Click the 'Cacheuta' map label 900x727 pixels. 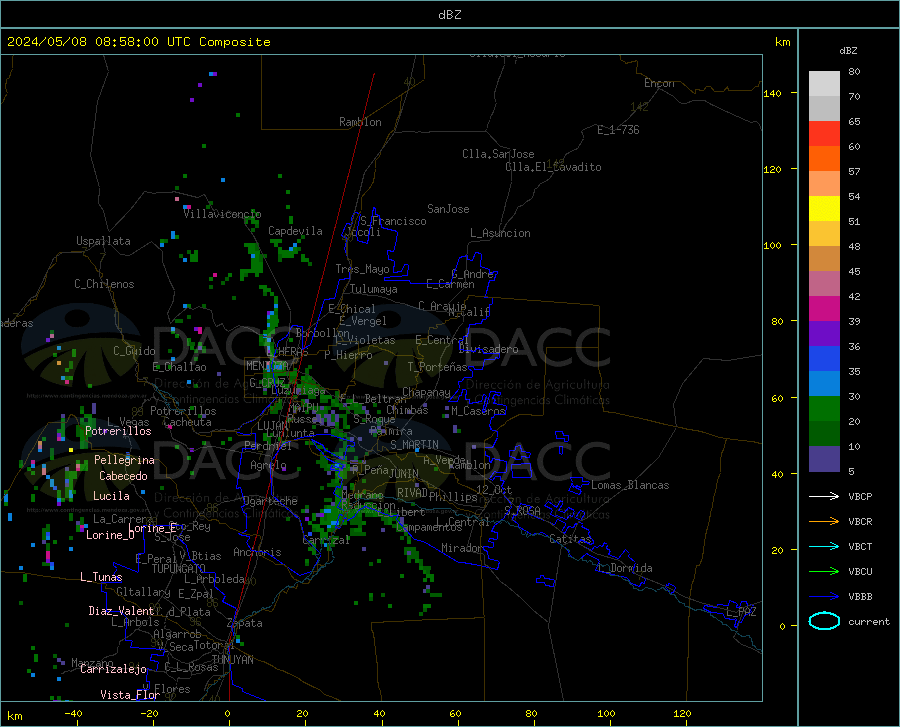pyautogui.click(x=188, y=422)
